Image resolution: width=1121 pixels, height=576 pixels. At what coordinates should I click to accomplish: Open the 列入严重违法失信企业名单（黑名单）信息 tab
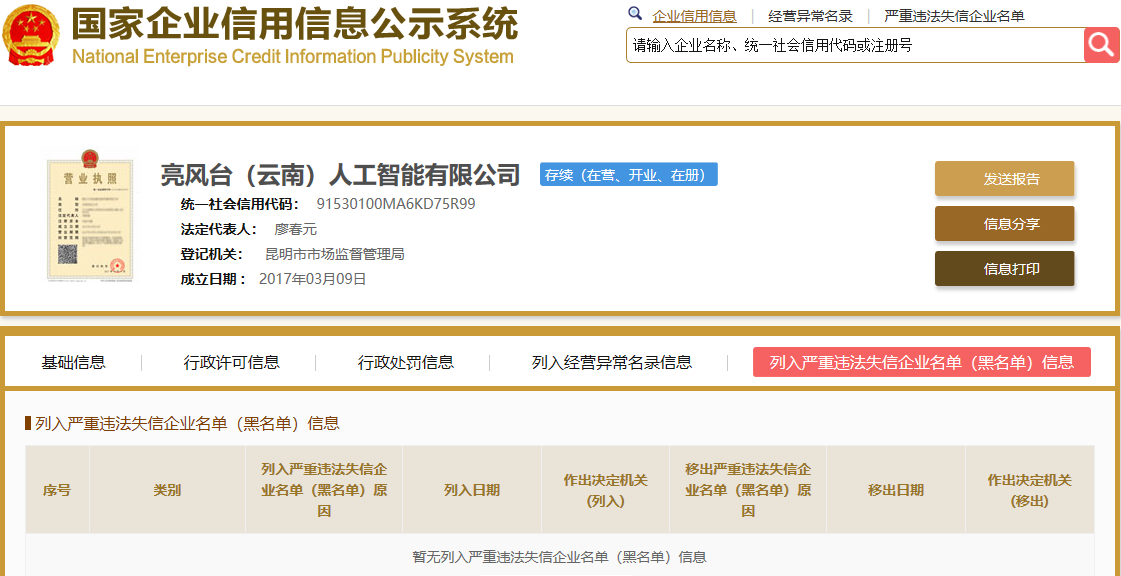(x=922, y=362)
